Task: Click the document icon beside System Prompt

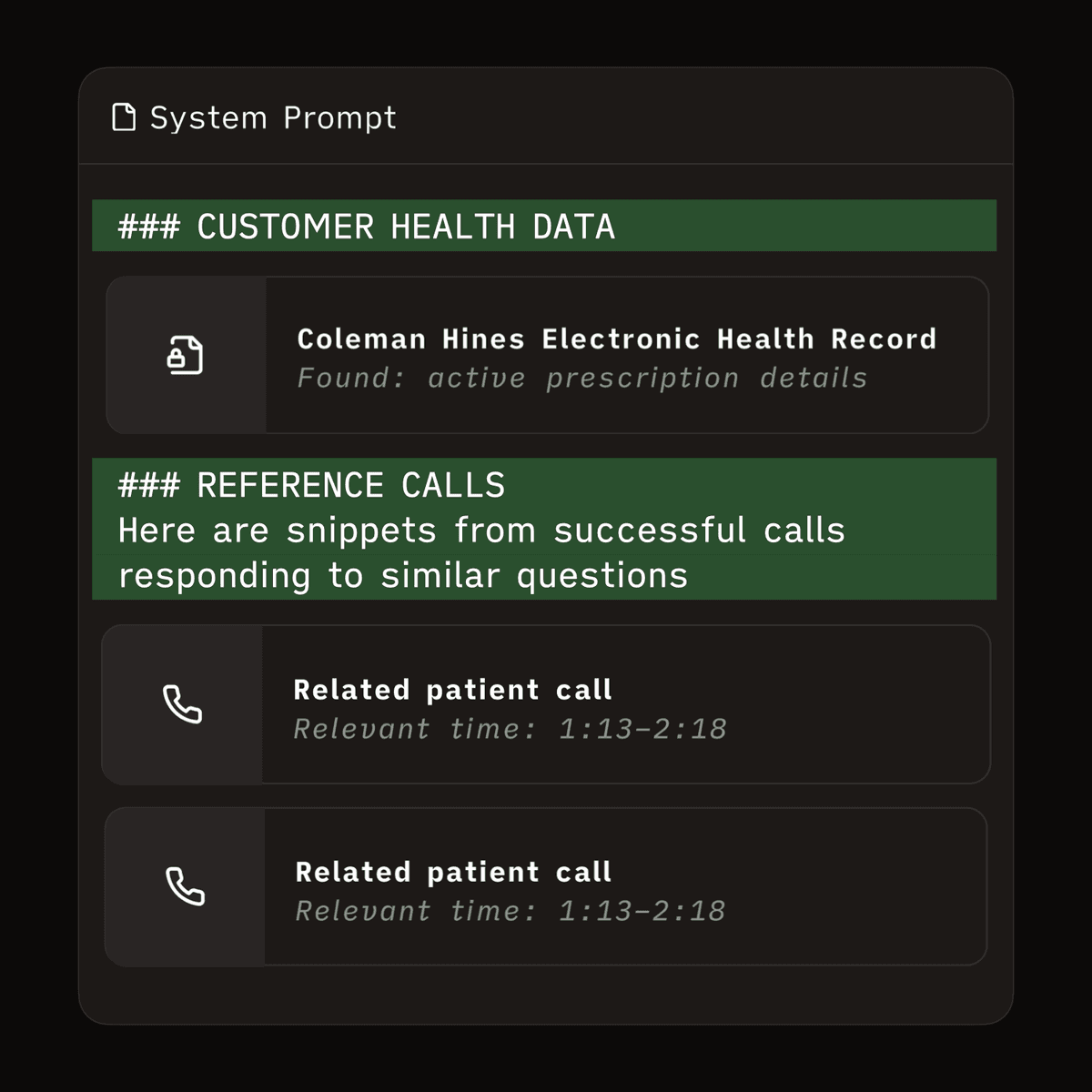Action: tap(124, 117)
